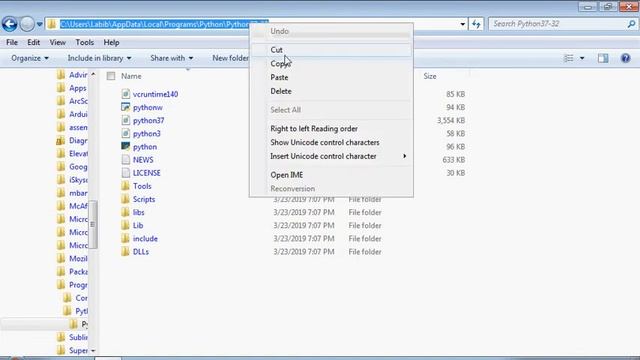
Task: Expand the address bar history dropdown
Action: pyautogui.click(x=462, y=24)
